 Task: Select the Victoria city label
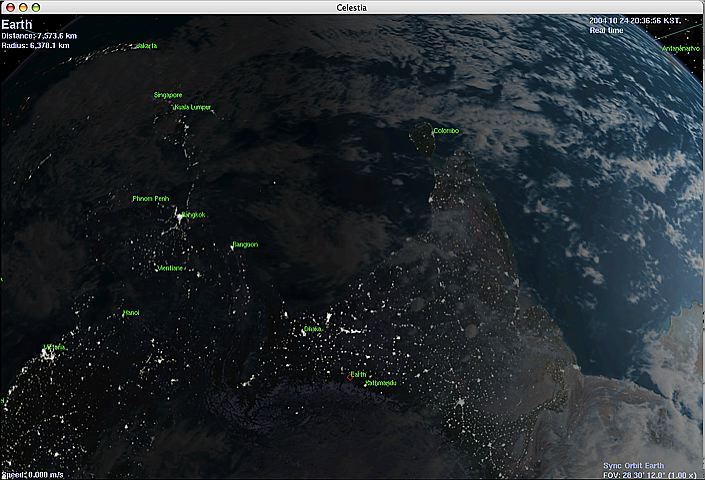click(x=55, y=347)
